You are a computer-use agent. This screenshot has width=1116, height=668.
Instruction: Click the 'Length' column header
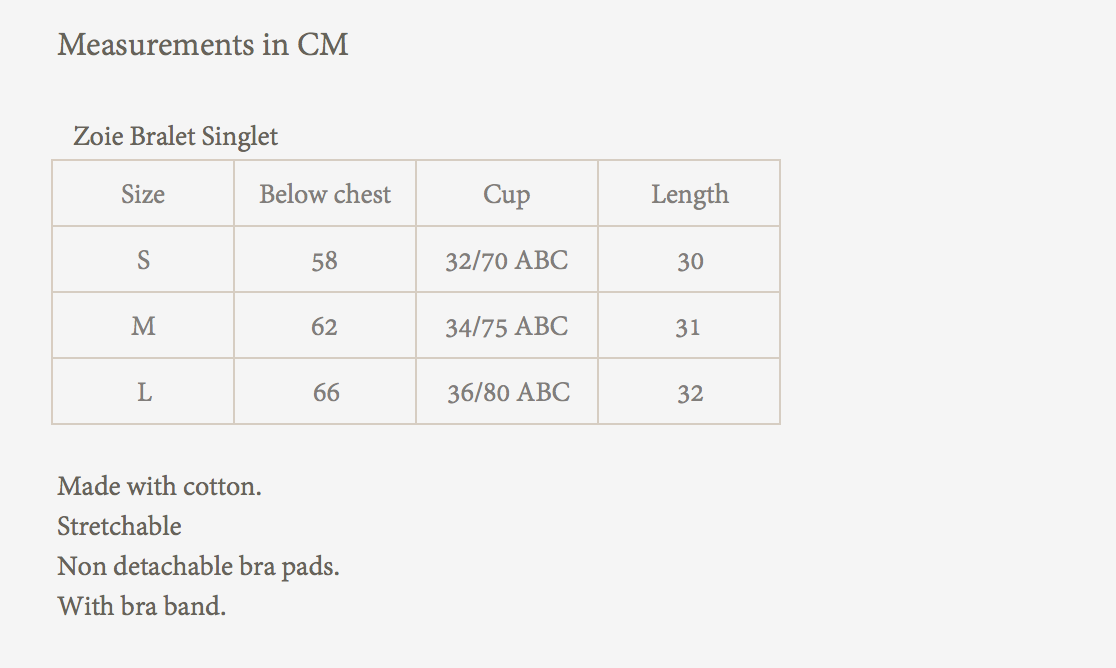click(x=689, y=194)
